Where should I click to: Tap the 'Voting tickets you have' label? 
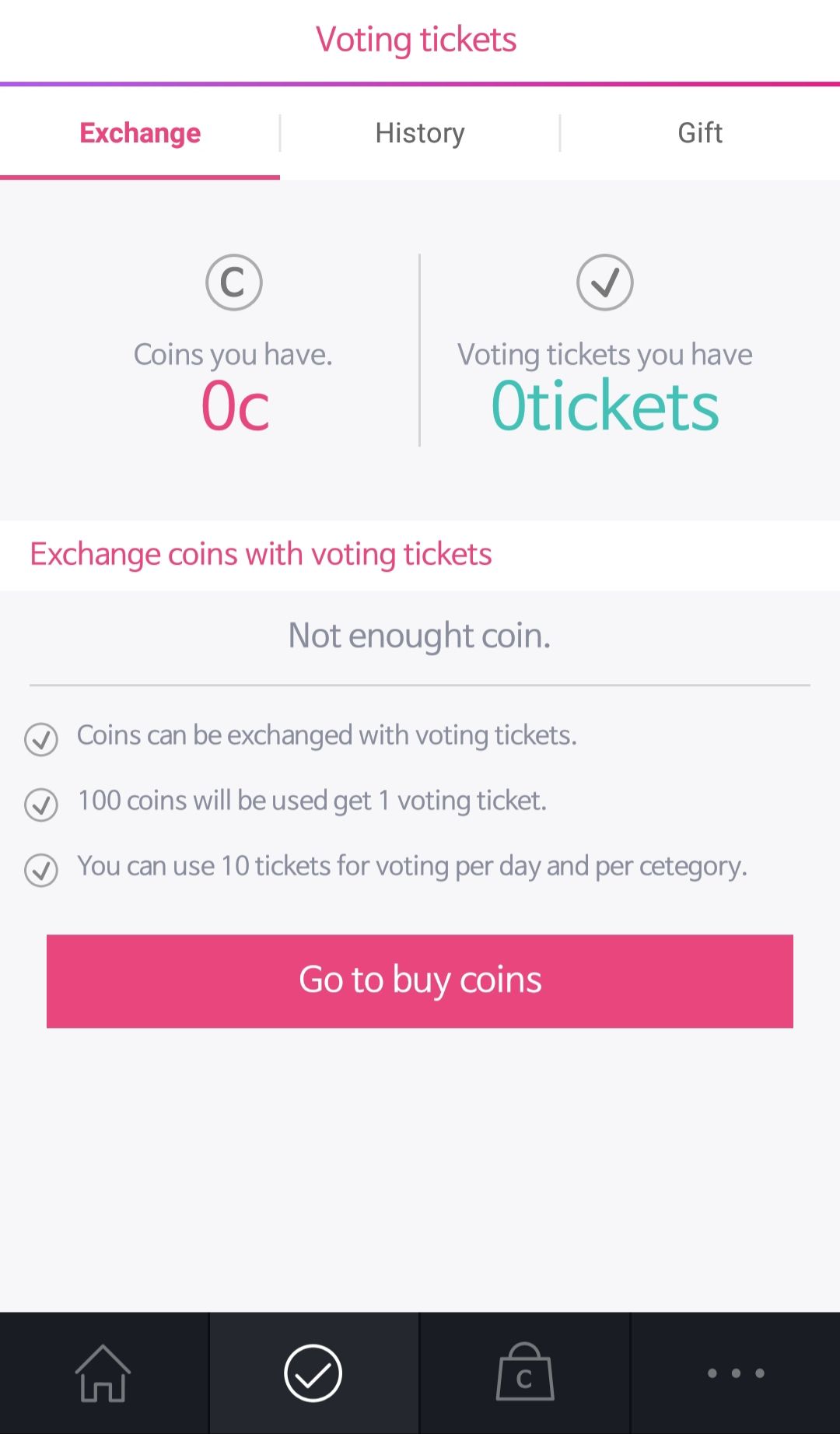click(x=605, y=355)
